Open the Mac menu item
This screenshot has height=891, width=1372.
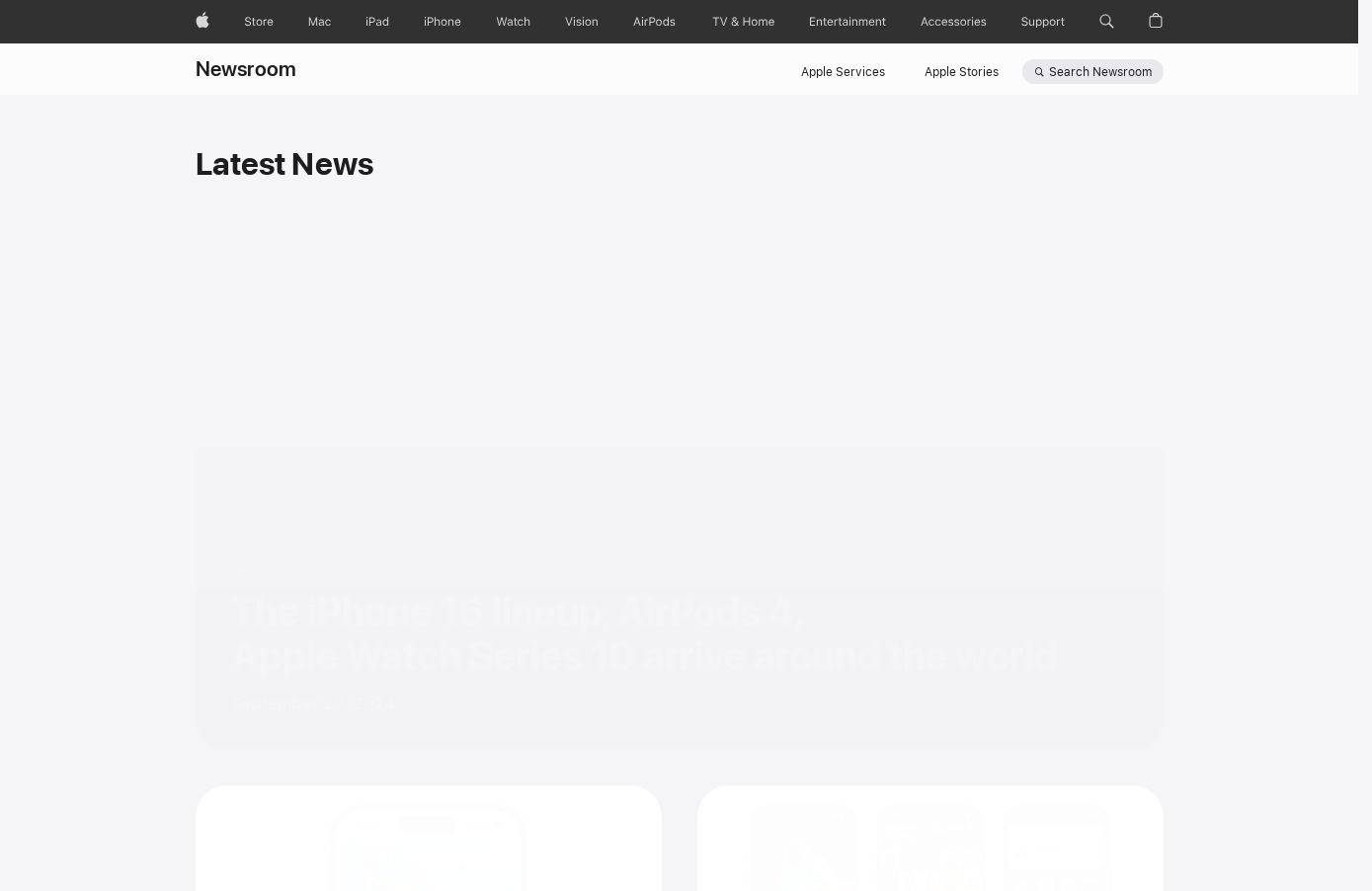coord(319,22)
